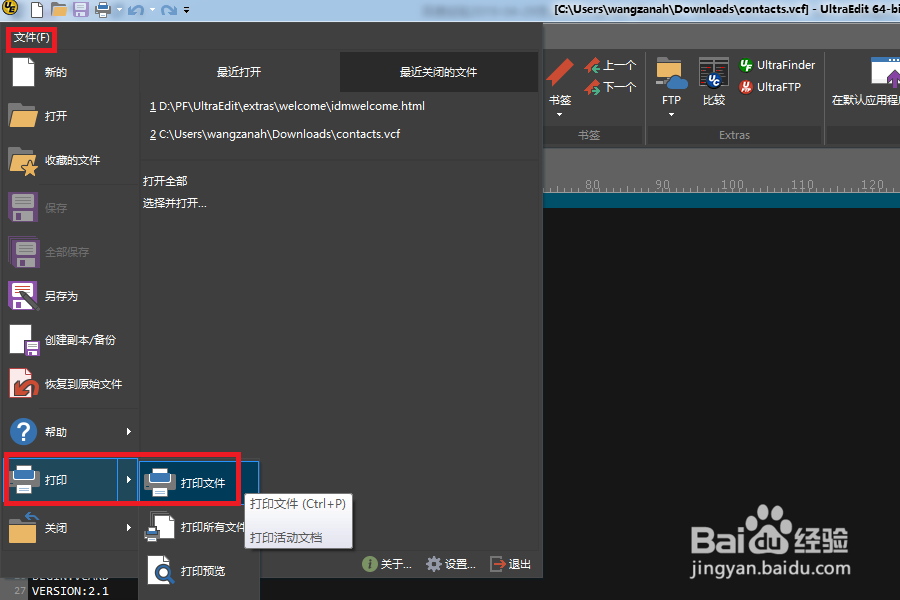Click the undo arrow icon in title bar

pyautogui.click(x=136, y=10)
